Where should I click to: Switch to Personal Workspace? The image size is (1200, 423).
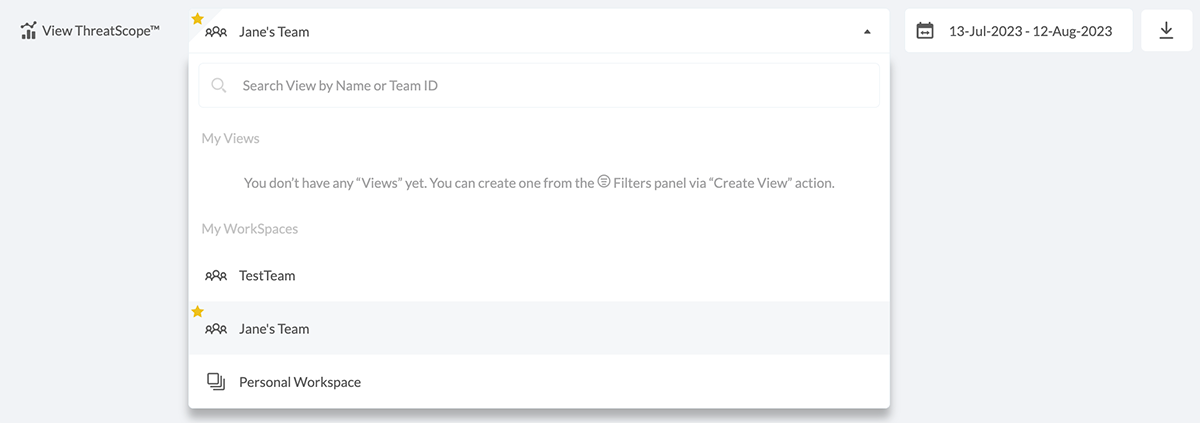[x=300, y=382]
